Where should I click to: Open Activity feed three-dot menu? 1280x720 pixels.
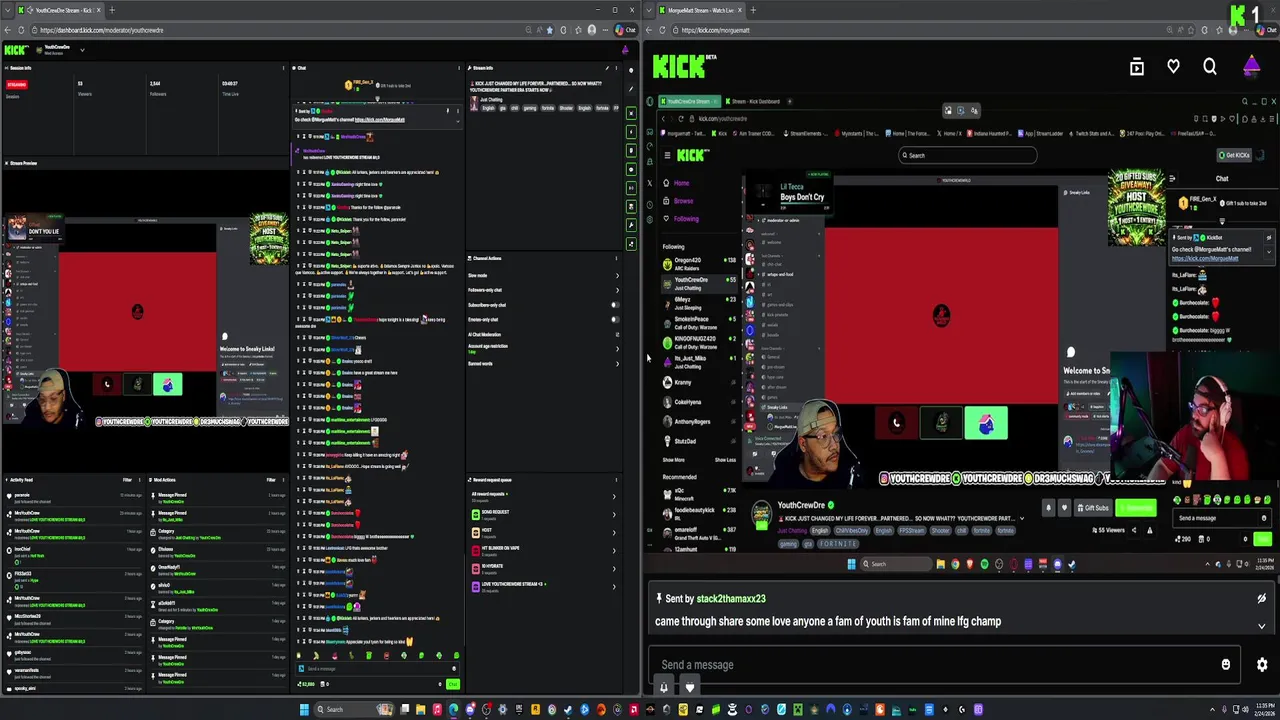tap(141, 480)
